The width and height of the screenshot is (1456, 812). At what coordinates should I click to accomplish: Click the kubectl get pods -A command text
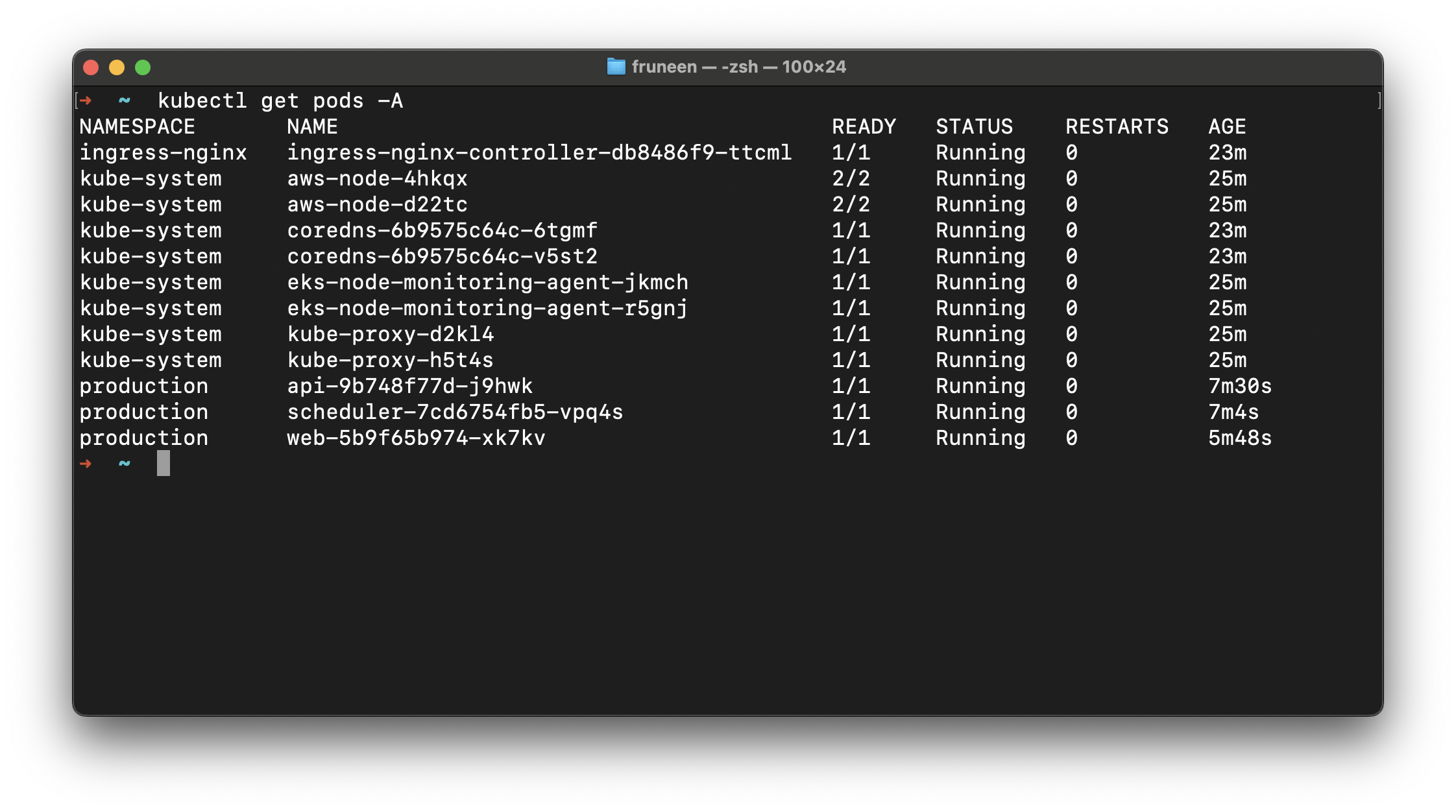click(280, 101)
